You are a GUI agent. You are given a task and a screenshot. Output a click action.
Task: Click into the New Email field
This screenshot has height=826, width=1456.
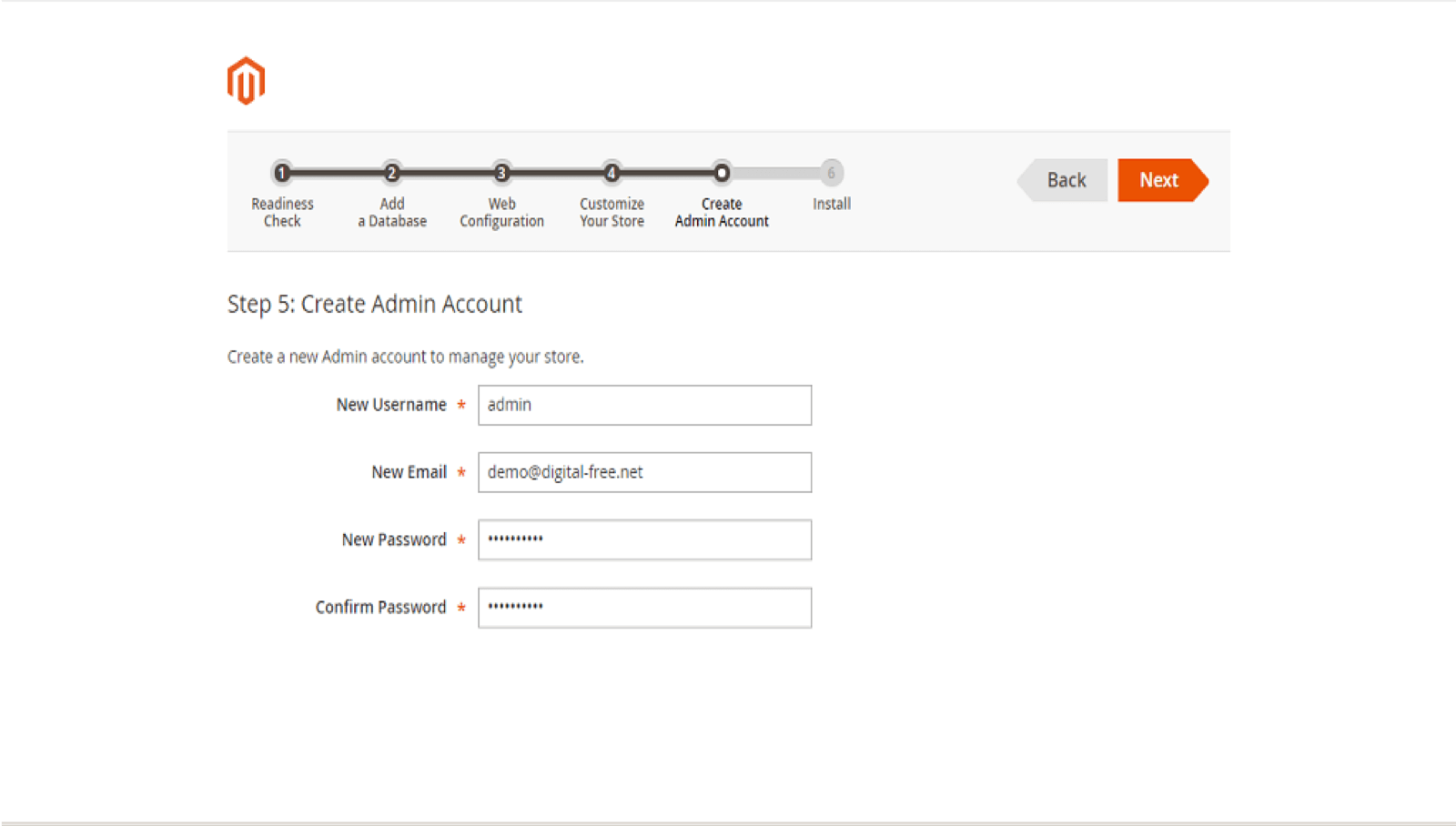(644, 472)
